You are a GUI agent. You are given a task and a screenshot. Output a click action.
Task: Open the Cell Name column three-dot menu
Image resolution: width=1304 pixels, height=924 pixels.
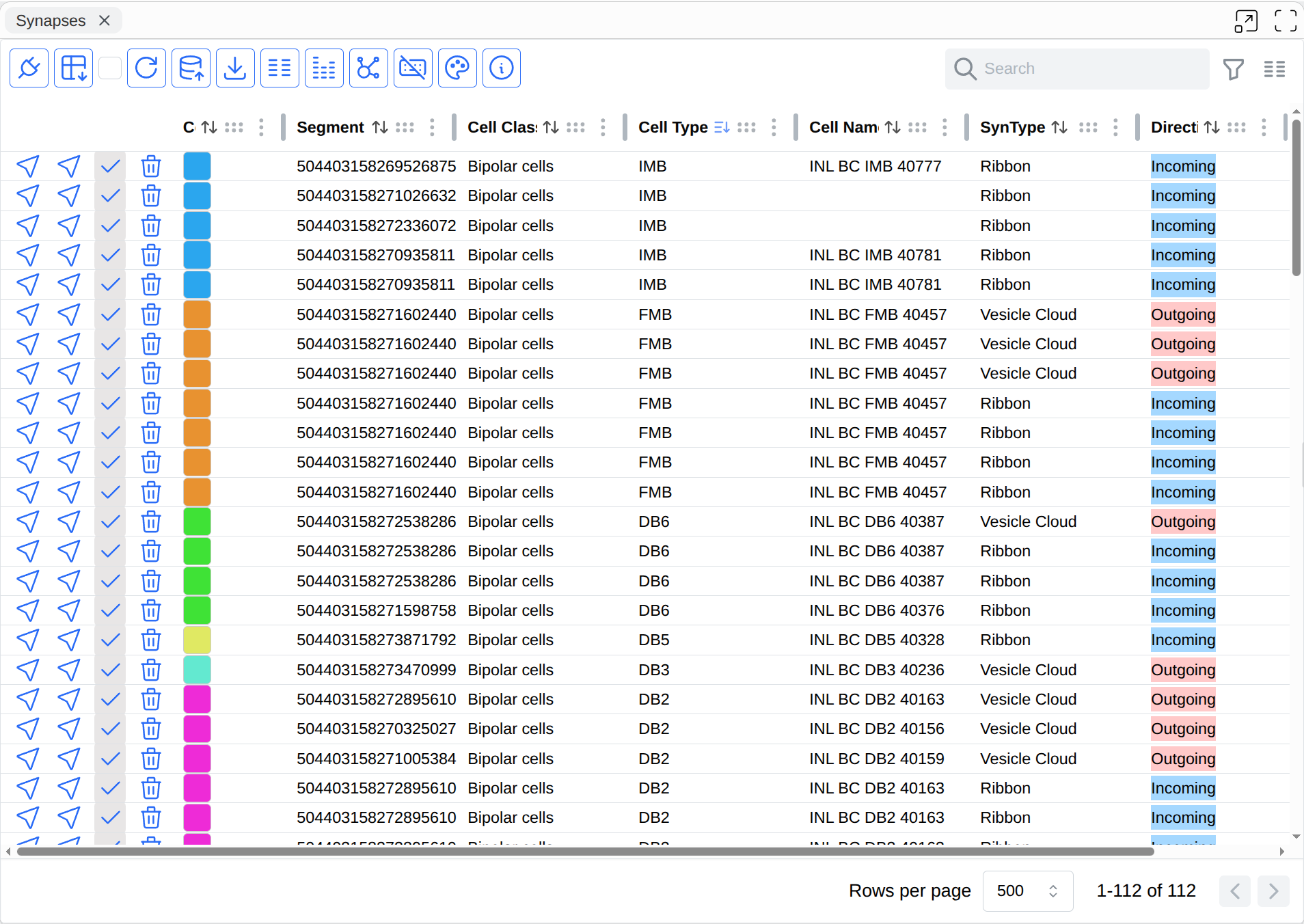coord(945,127)
